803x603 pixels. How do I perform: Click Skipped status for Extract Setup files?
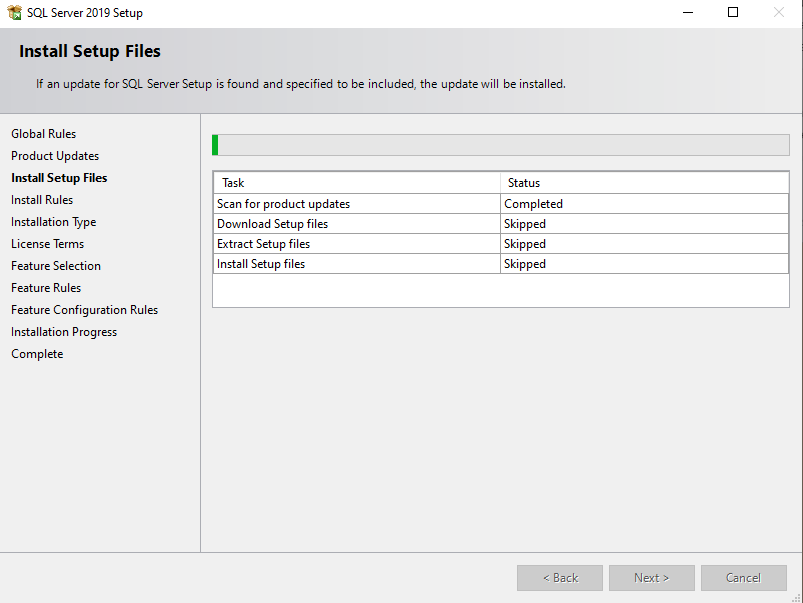click(644, 244)
